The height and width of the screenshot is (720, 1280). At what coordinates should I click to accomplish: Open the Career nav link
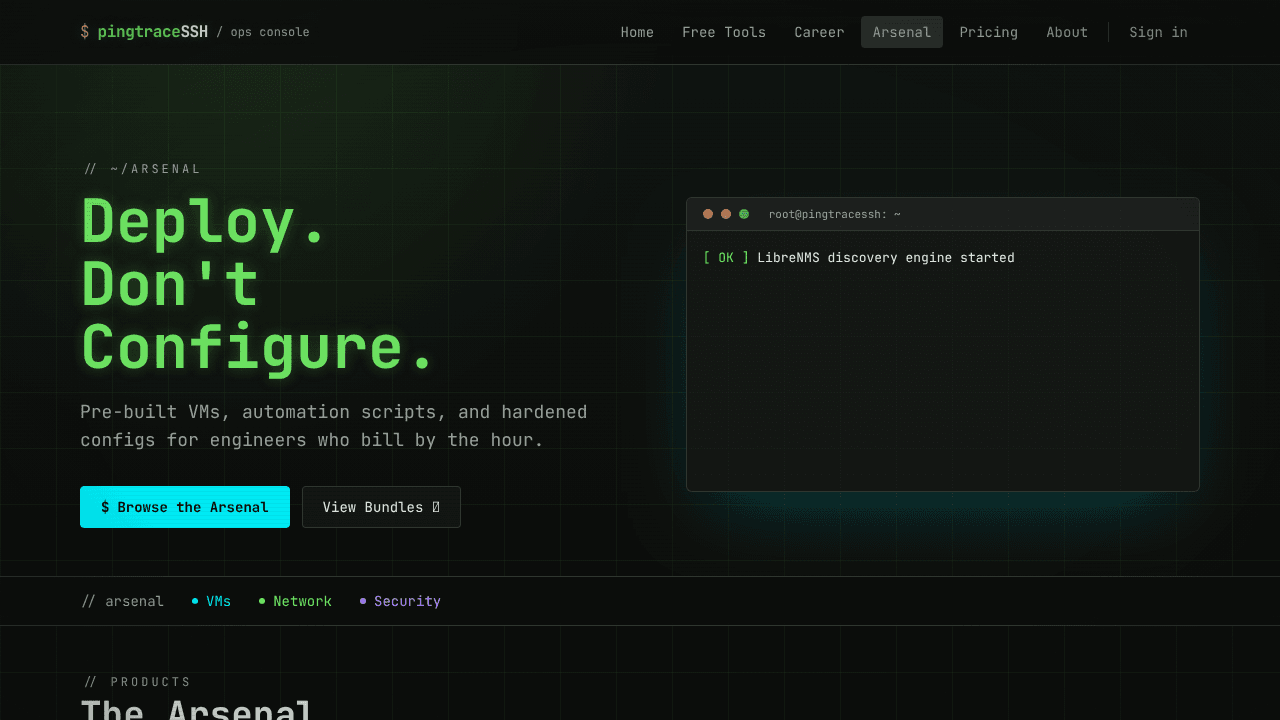tap(819, 32)
